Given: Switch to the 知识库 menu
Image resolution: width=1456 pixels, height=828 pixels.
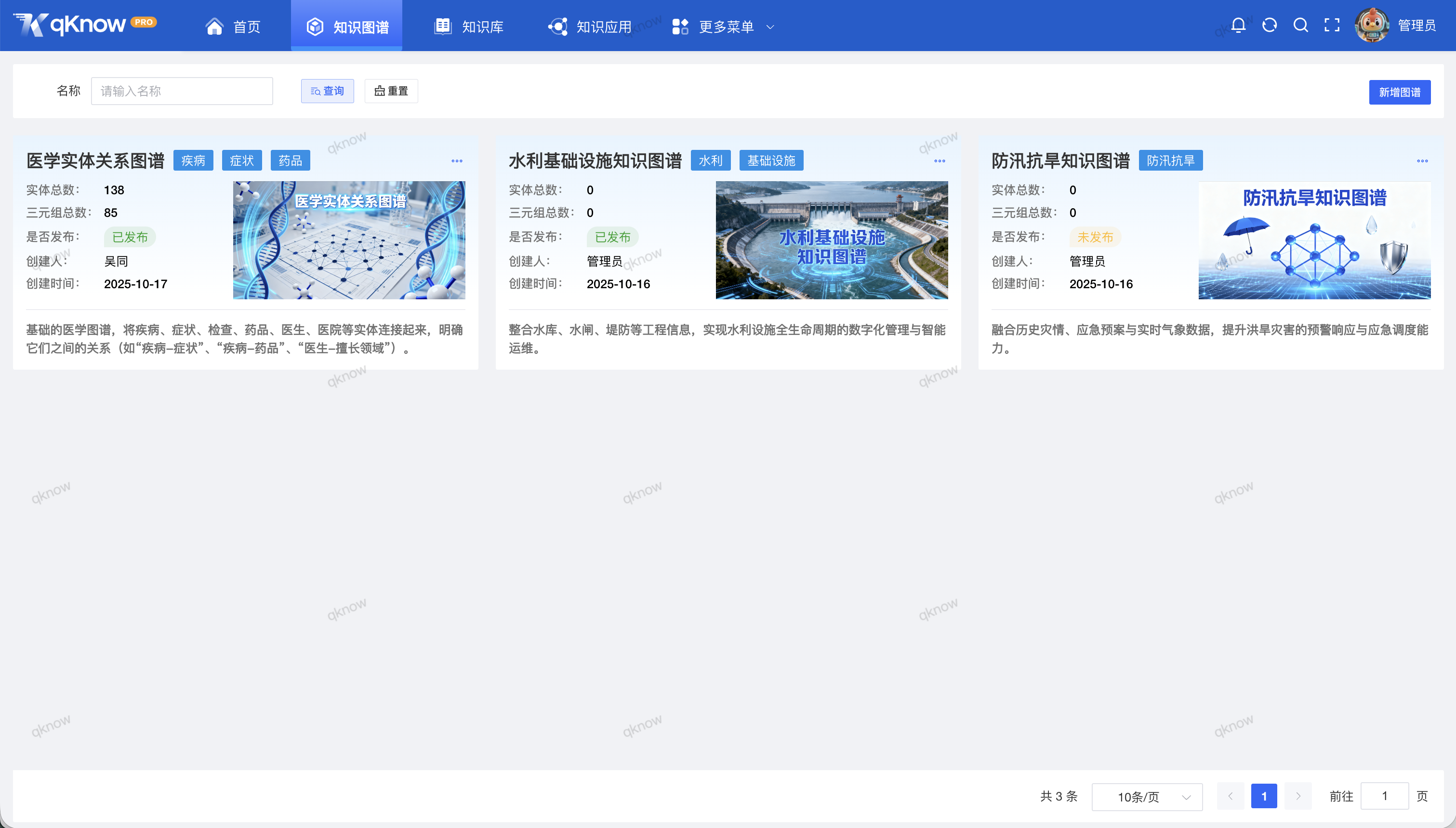Looking at the screenshot, I should [469, 26].
